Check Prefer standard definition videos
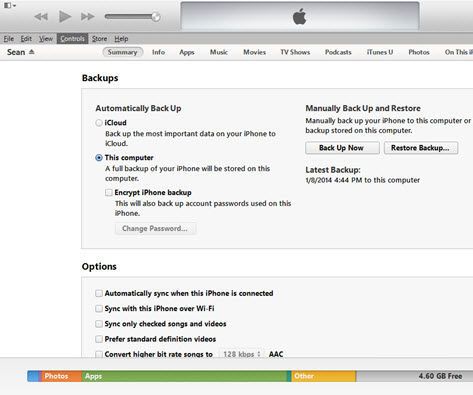 99,339
